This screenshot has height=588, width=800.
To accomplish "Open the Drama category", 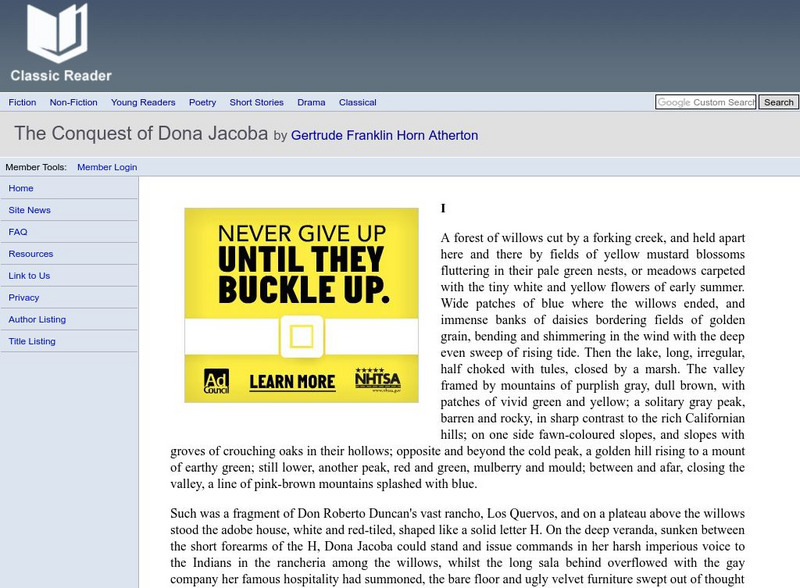I will [311, 102].
